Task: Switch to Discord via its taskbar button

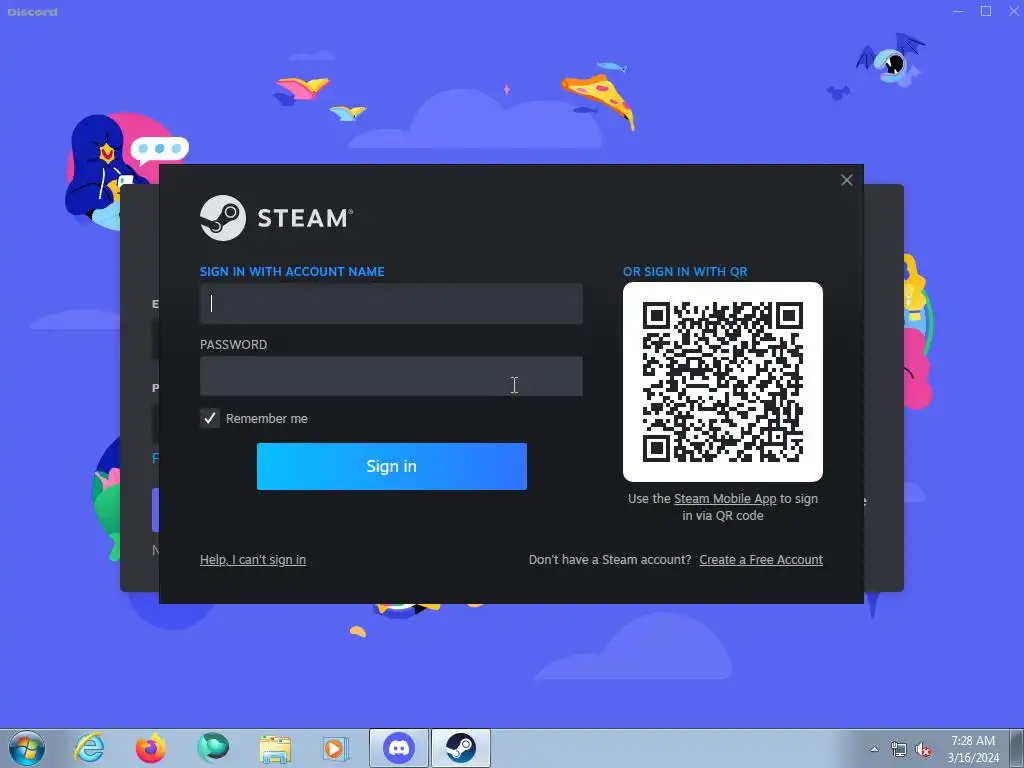Action: pos(399,748)
